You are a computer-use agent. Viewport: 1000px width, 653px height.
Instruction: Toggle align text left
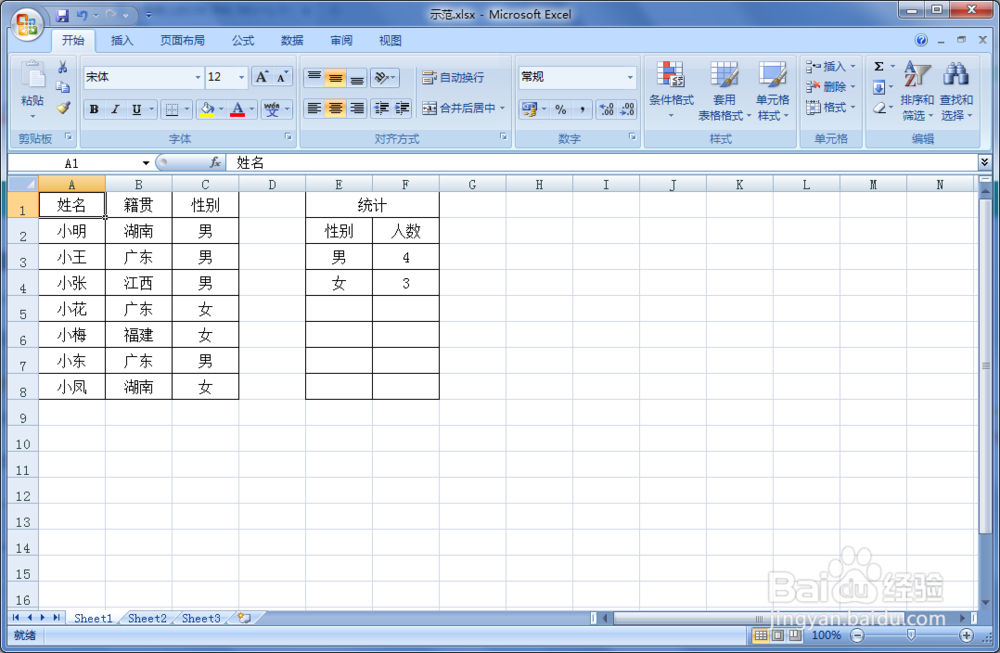pos(314,108)
